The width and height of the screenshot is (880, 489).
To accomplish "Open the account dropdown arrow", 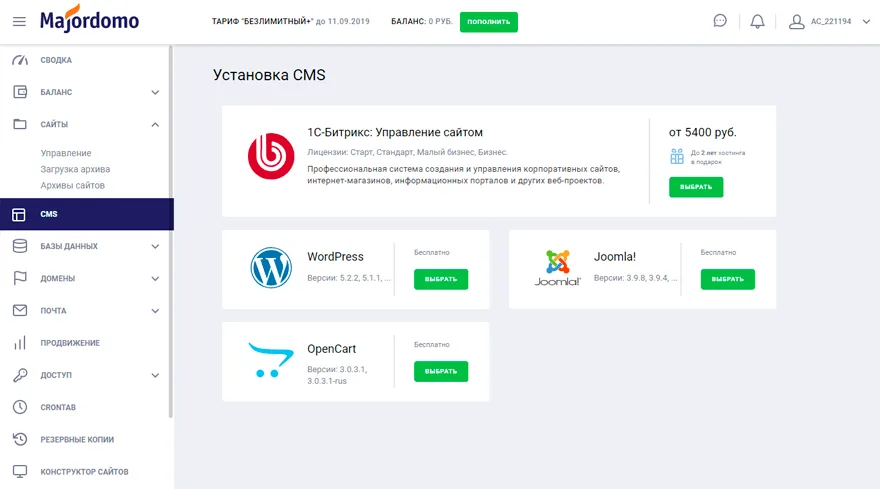I will [x=866, y=22].
